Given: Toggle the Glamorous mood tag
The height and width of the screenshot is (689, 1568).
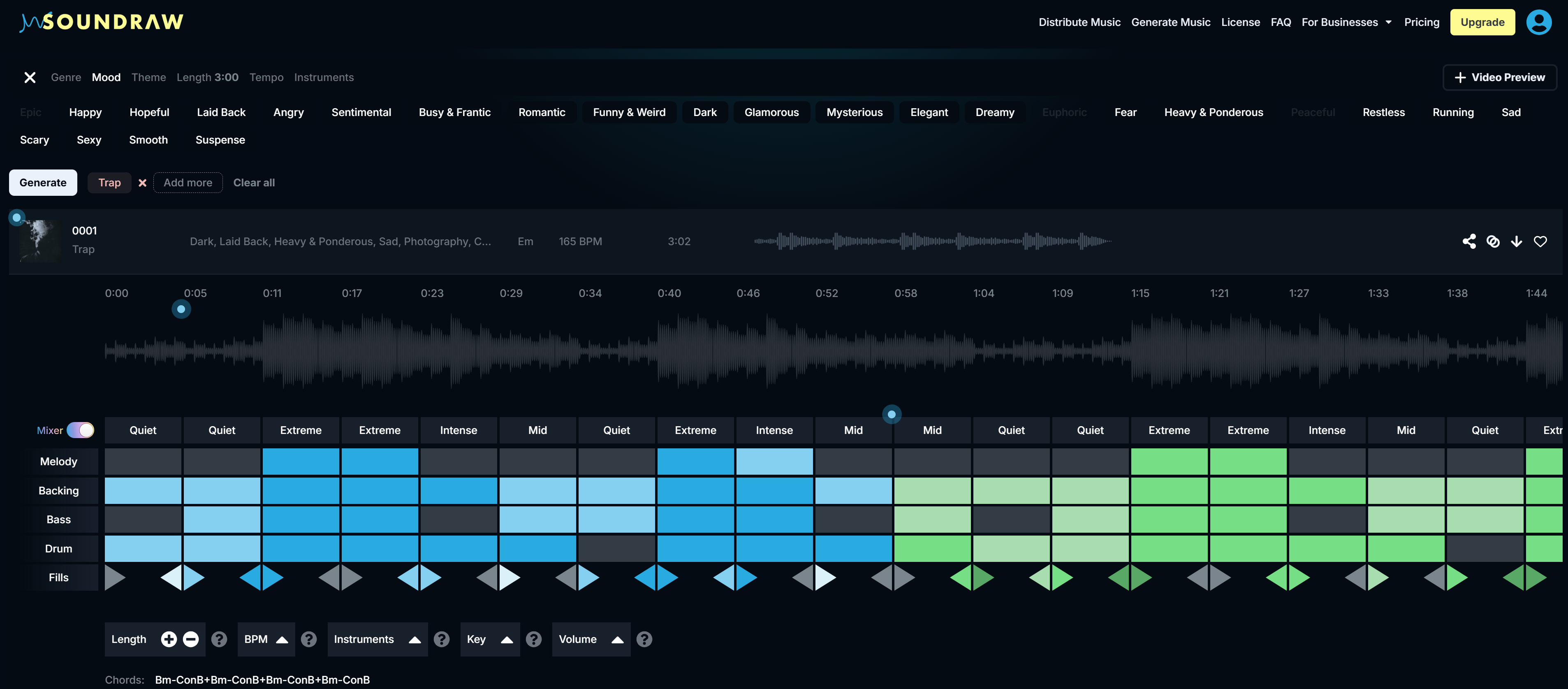Looking at the screenshot, I should 771,112.
